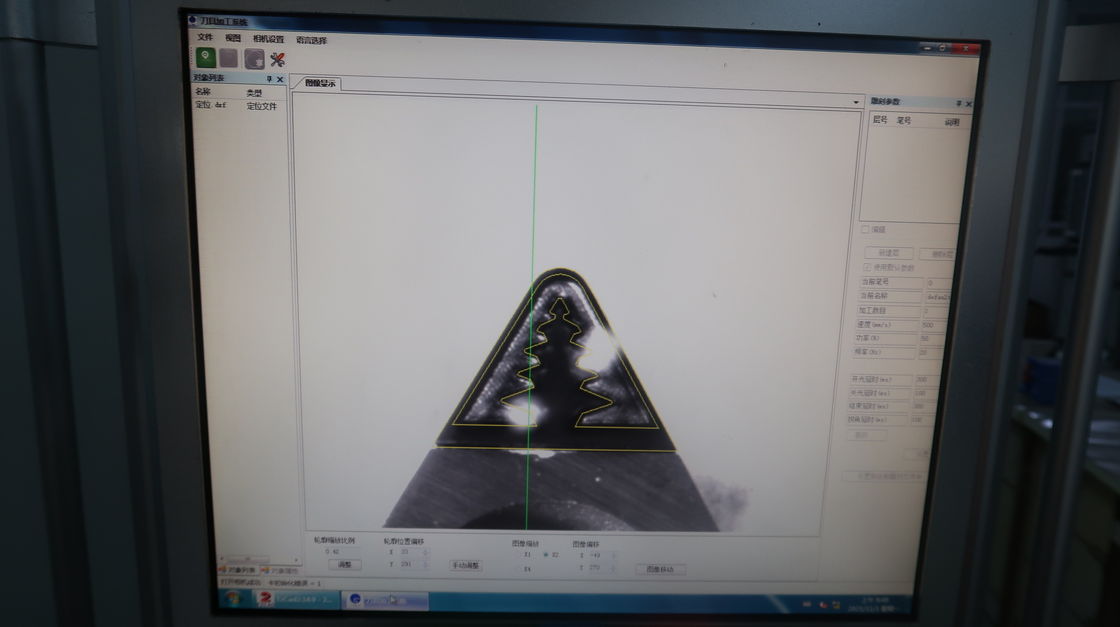Click the 手动调整 button

[x=465, y=565]
